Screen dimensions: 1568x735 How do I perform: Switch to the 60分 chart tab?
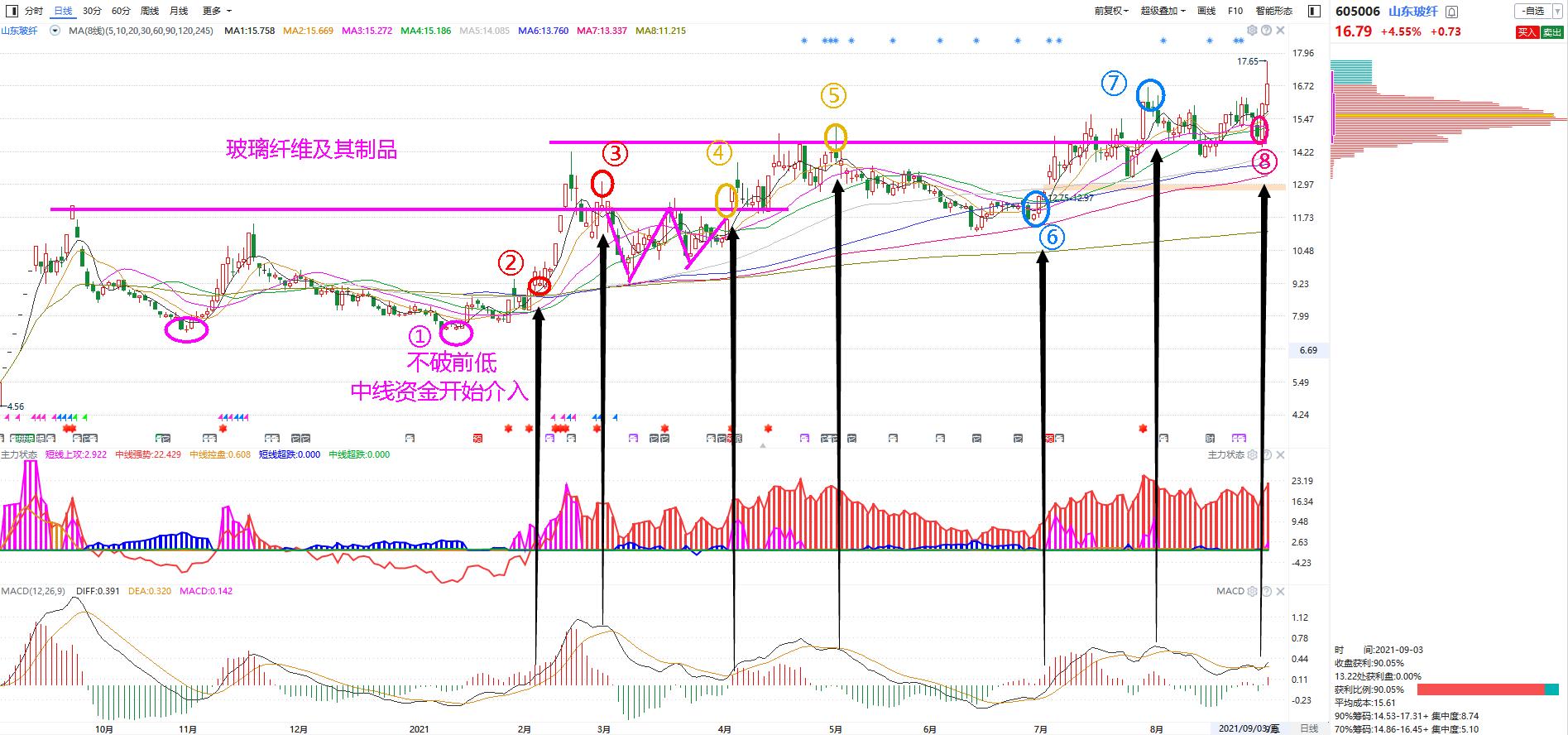pos(121,11)
